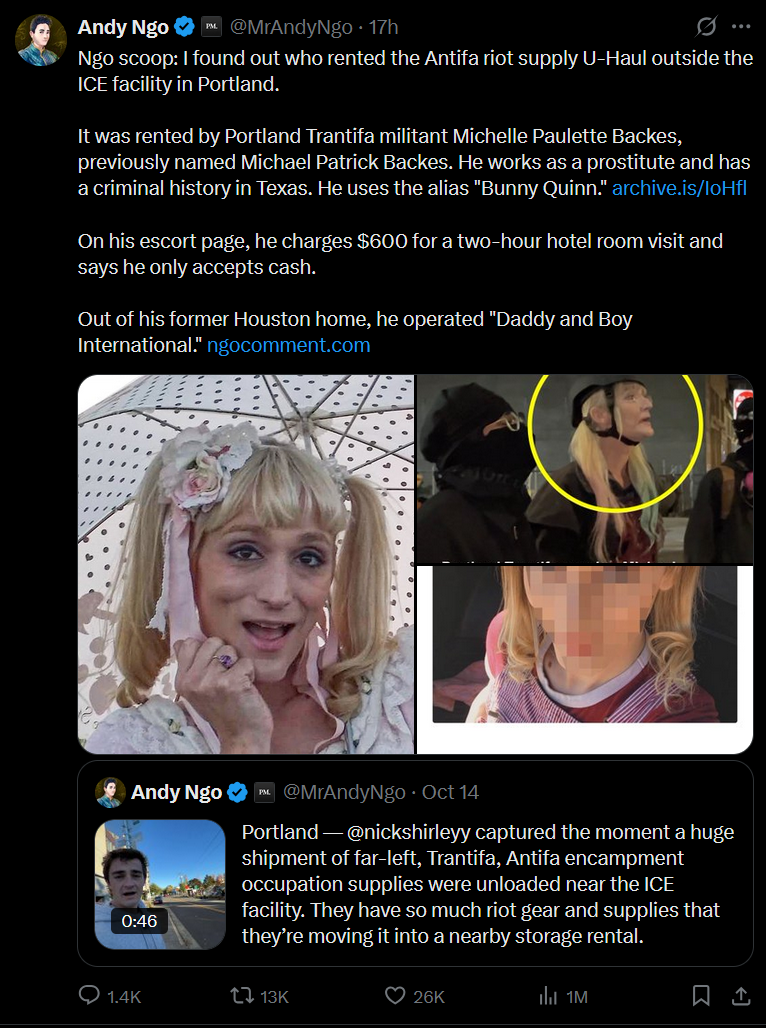Click the @MrAndyNgo handle in main post
The height and width of the screenshot is (1028, 766).
[291, 27]
